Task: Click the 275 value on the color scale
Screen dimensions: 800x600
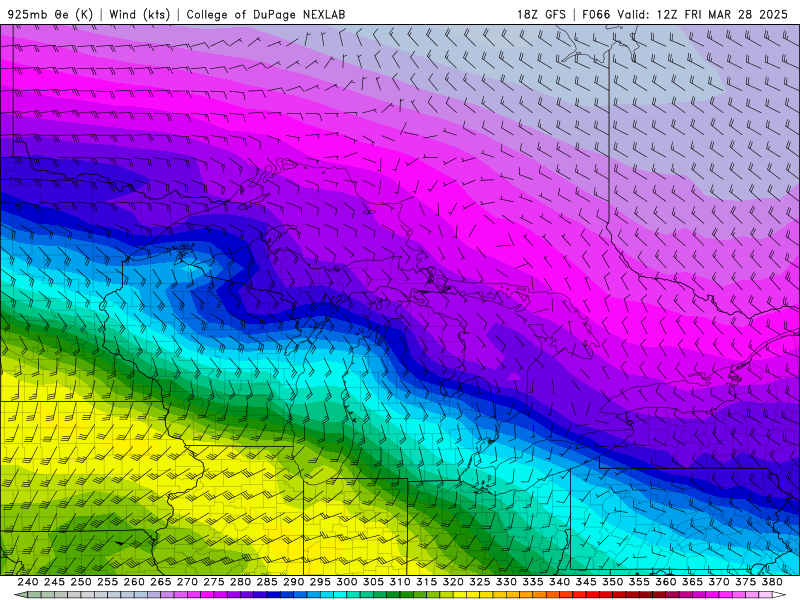Action: tap(214, 582)
